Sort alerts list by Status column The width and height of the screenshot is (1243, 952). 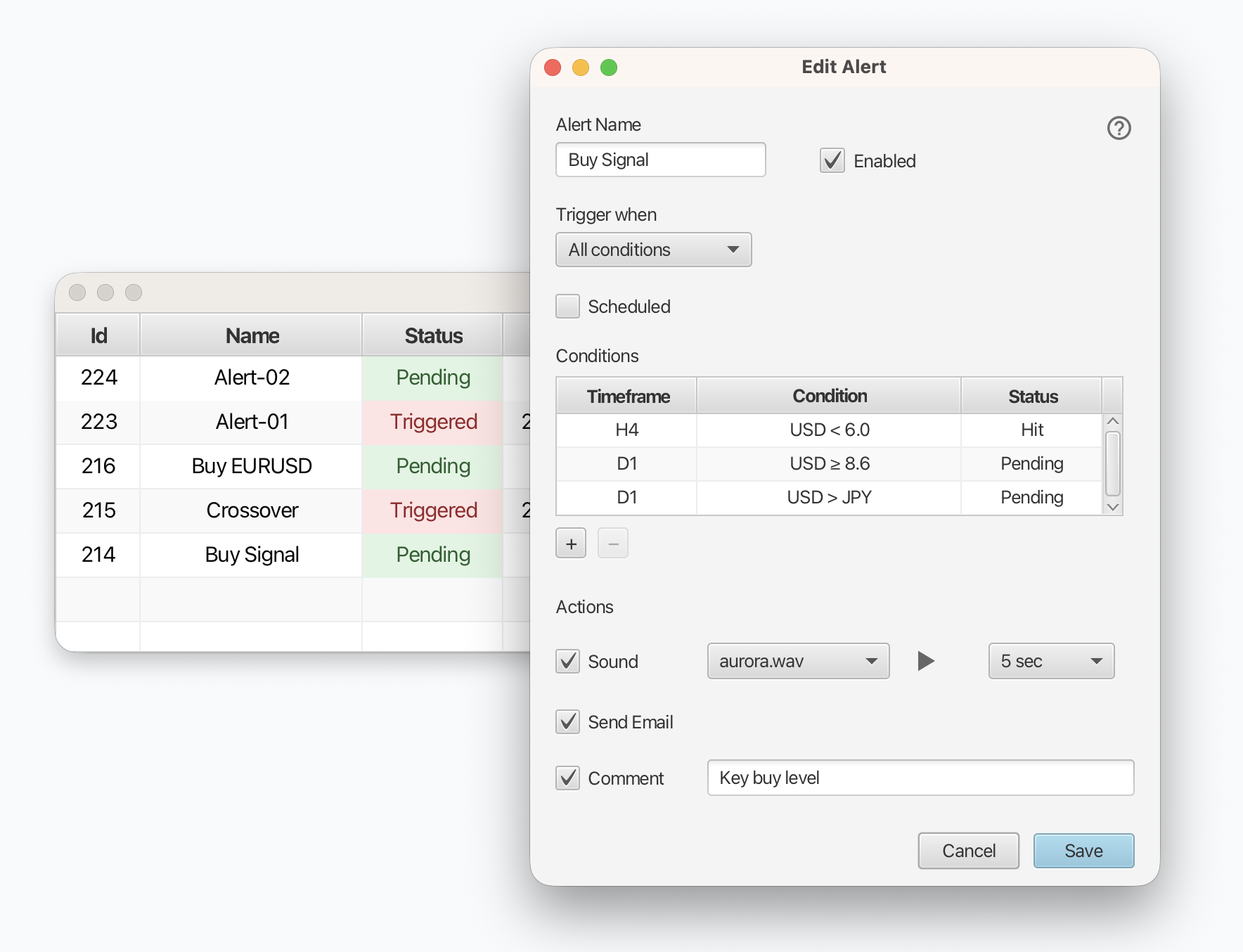pyautogui.click(x=433, y=335)
